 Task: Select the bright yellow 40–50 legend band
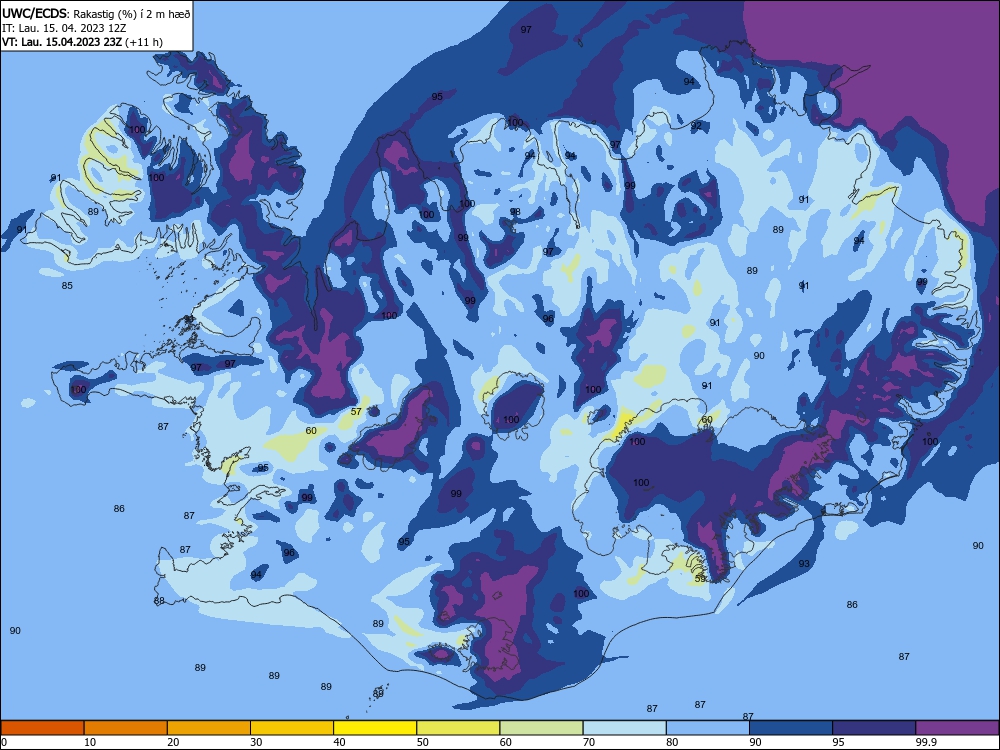375,728
